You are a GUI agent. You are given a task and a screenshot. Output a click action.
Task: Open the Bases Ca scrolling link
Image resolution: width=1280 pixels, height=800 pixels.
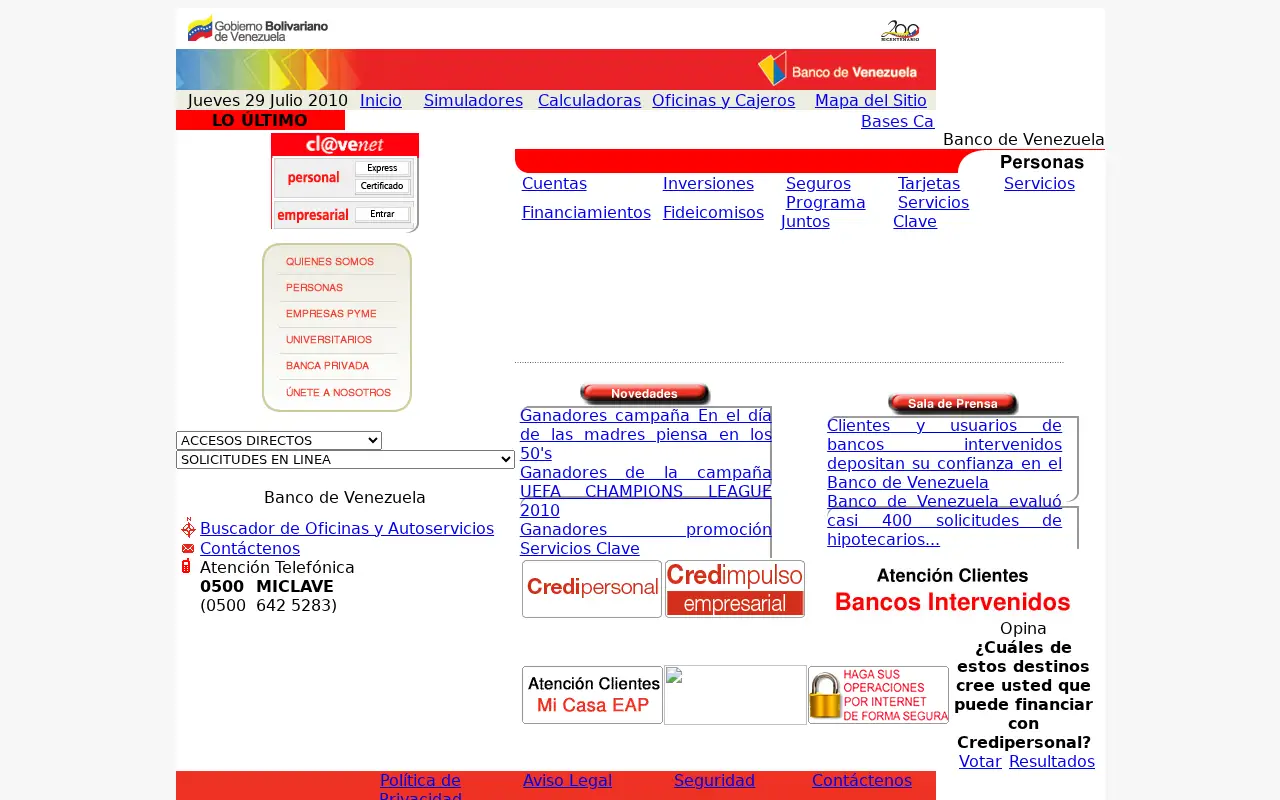[x=897, y=121]
